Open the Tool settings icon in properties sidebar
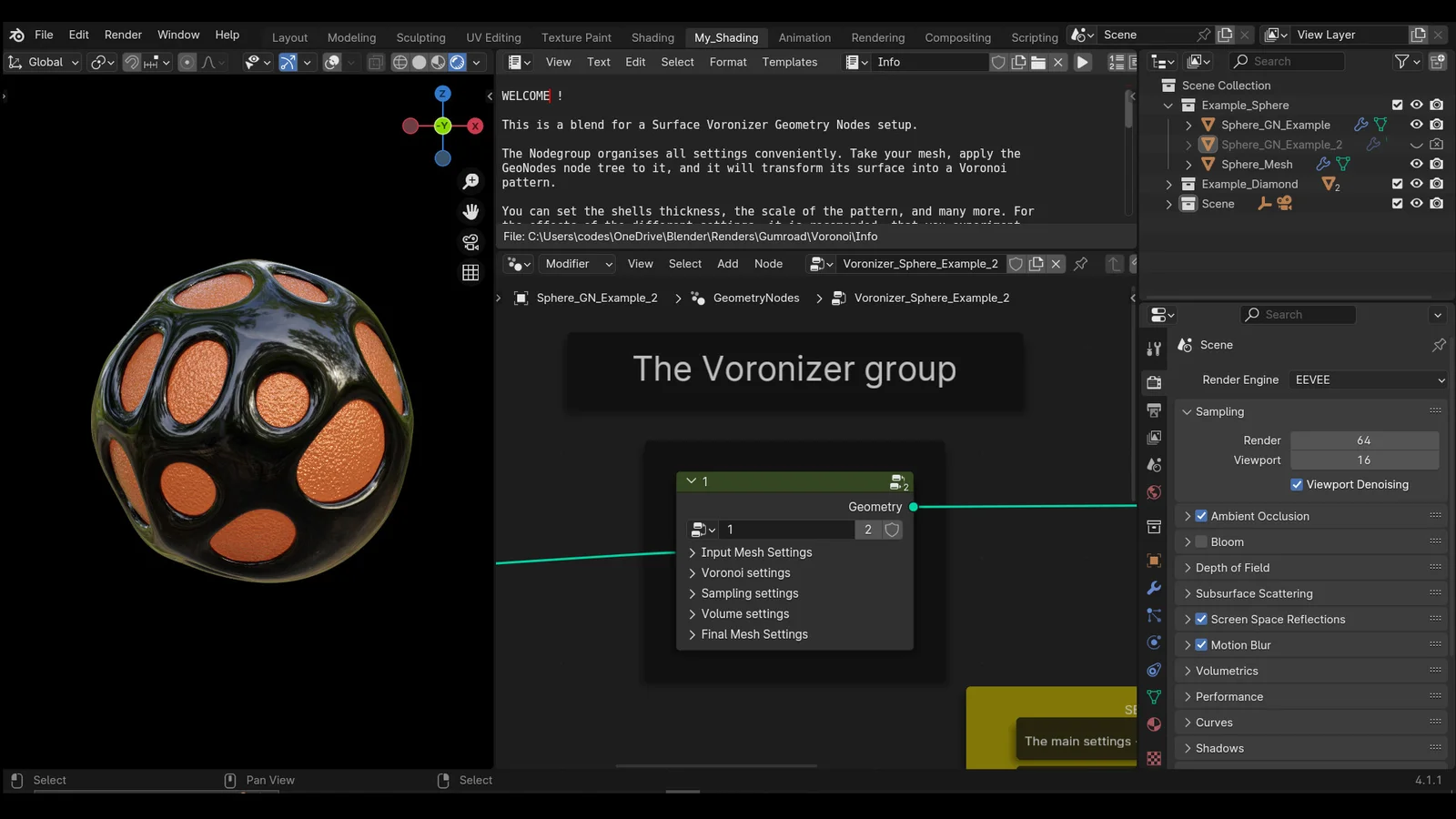 coord(1154,346)
